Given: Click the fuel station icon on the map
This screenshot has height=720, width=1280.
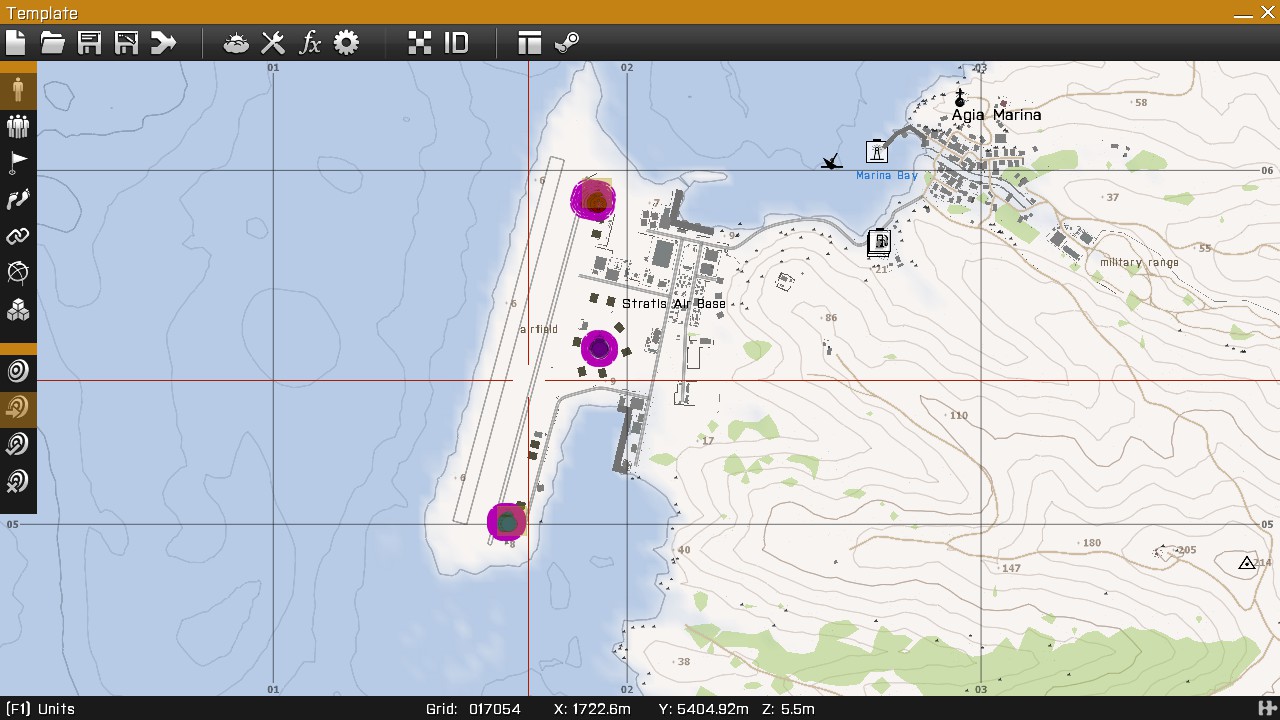Looking at the screenshot, I should click(879, 243).
